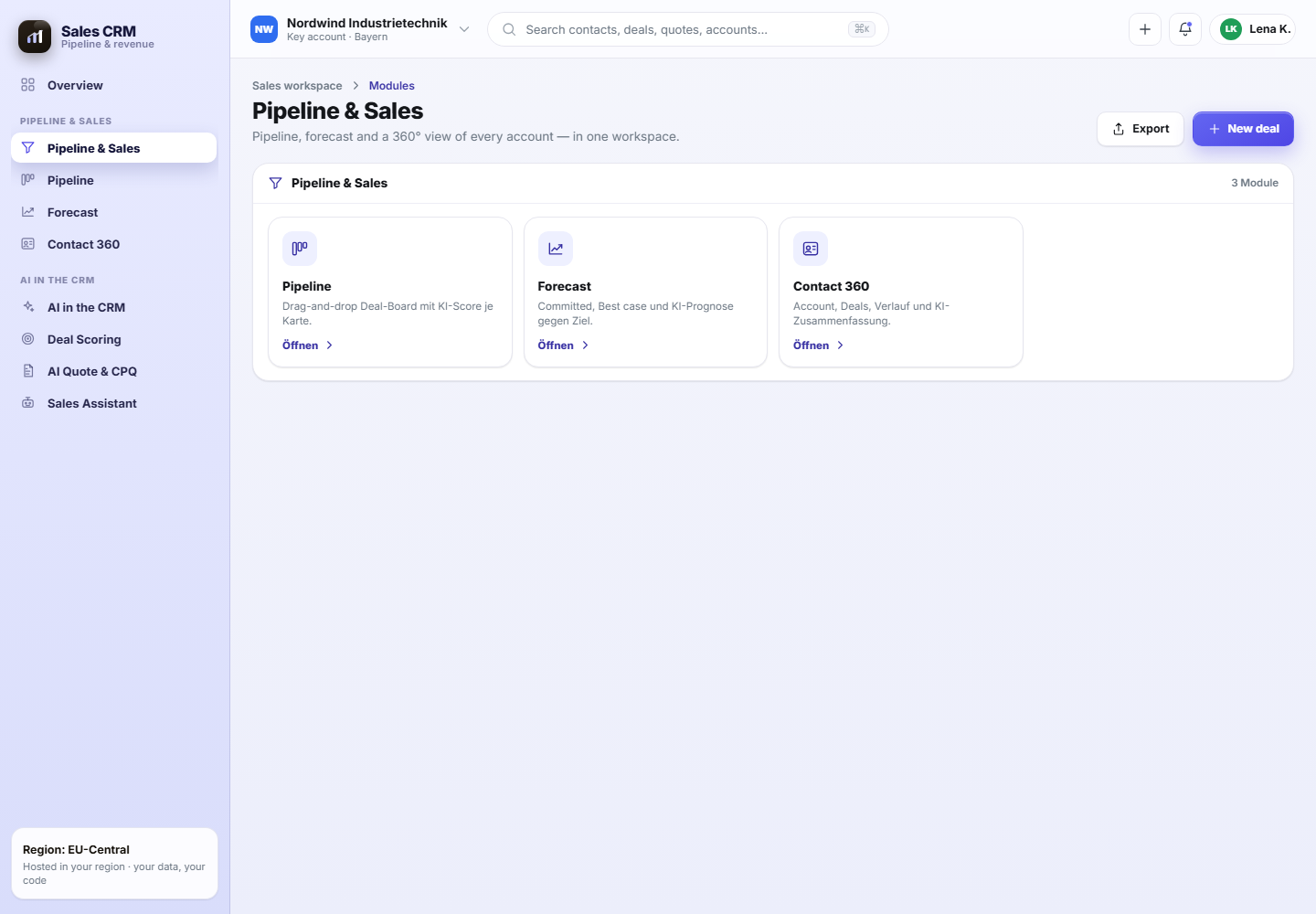
Task: Click the Modules breadcrumb link
Action: (x=392, y=86)
